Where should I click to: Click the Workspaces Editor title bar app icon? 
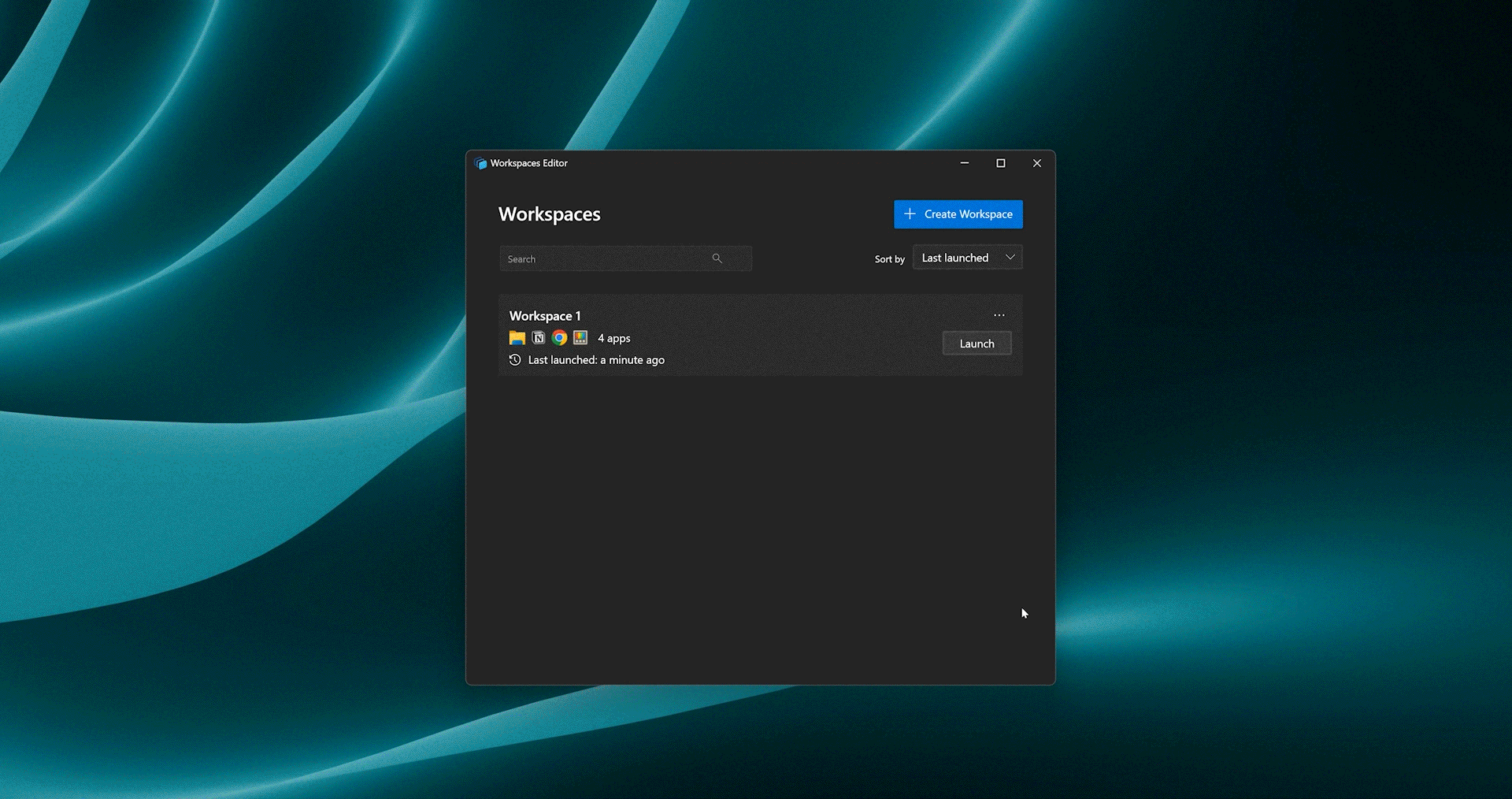point(480,163)
